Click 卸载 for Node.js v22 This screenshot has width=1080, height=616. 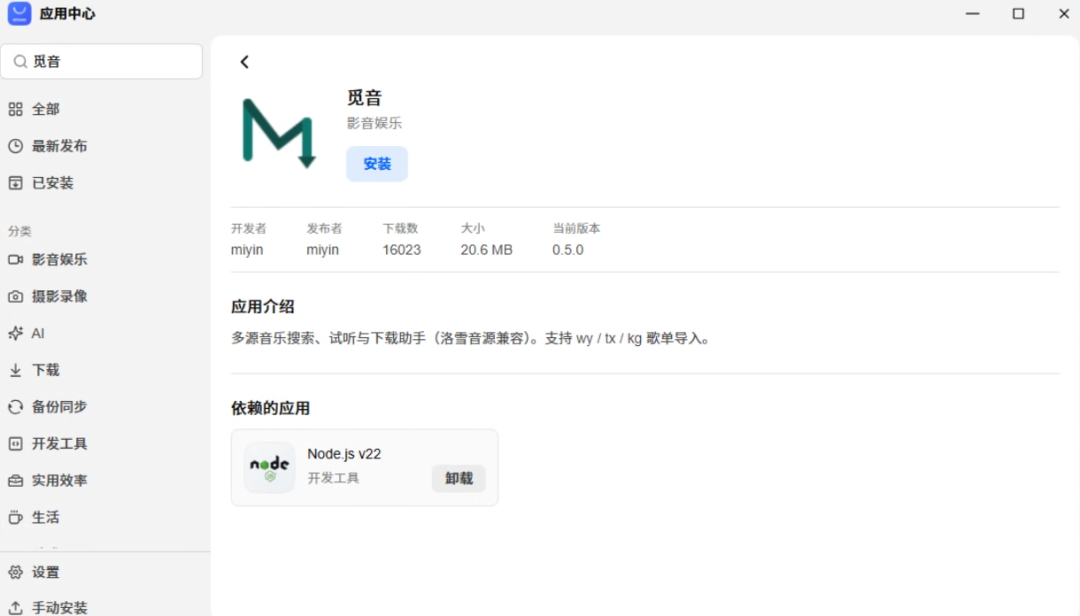click(x=459, y=478)
